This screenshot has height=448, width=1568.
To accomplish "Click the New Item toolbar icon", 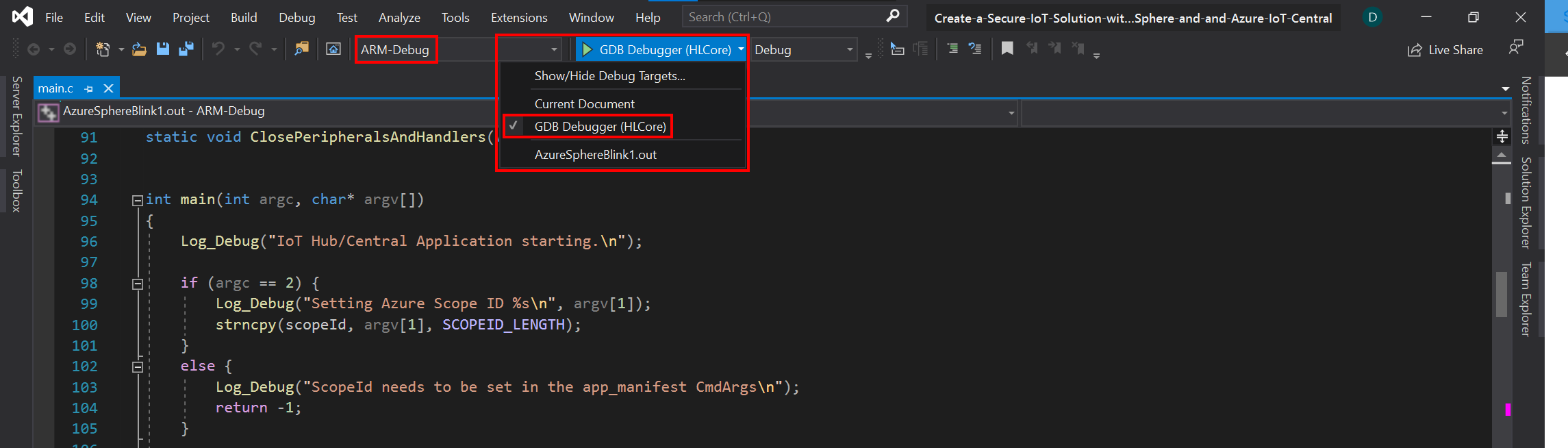I will [x=103, y=49].
